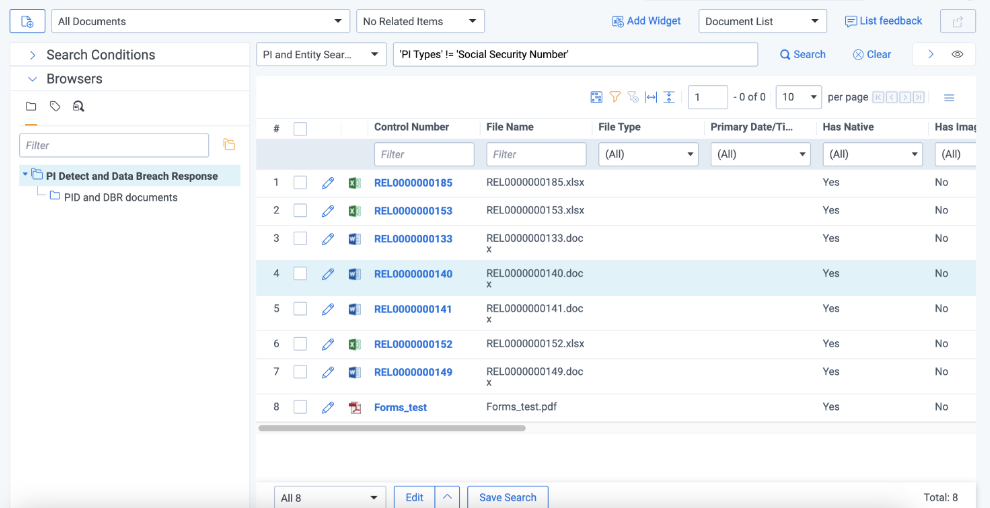Open the Document List dropdown
990x508 pixels.
pyautogui.click(x=763, y=21)
